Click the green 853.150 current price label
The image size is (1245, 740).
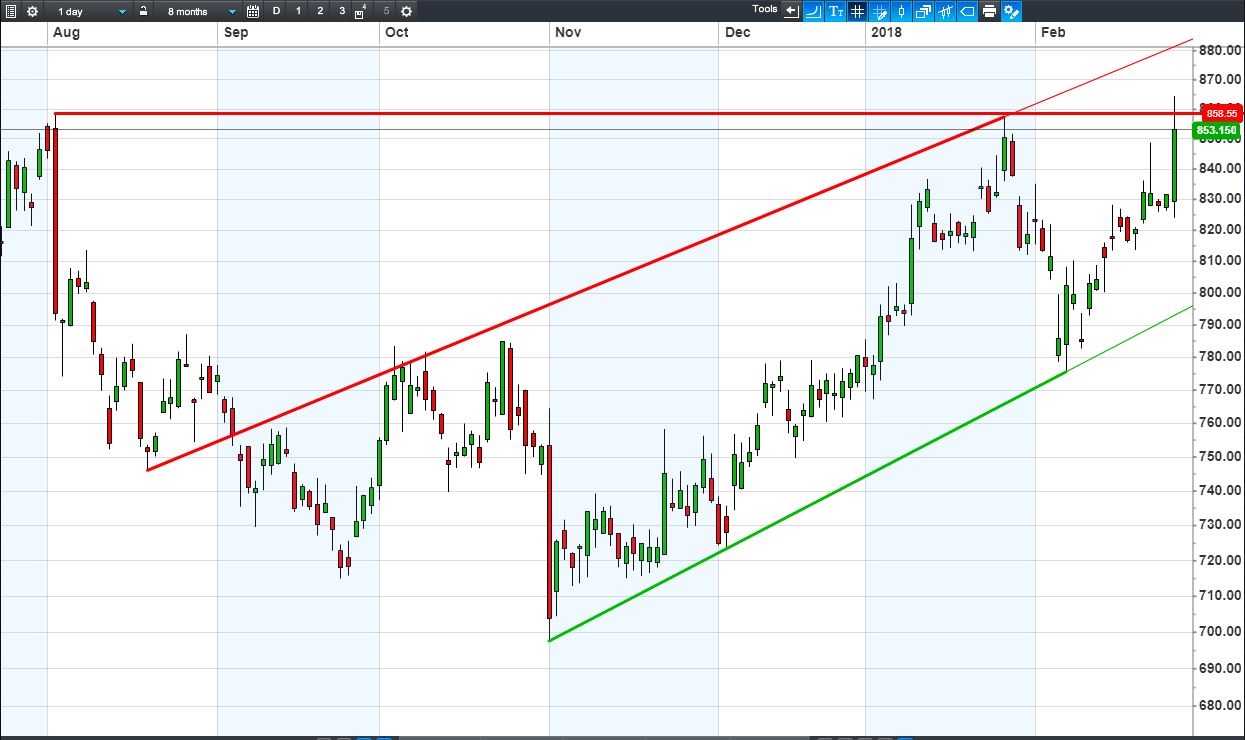1217,130
